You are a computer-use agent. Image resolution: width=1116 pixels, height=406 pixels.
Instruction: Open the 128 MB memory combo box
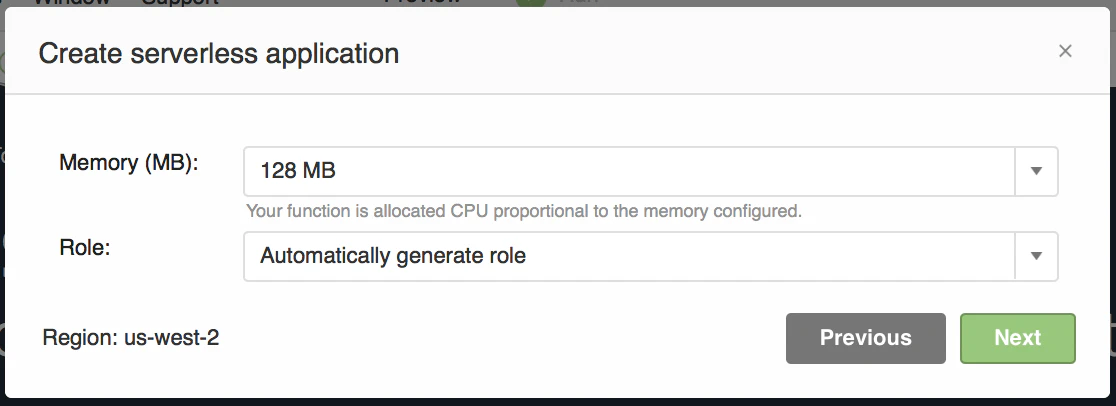click(x=651, y=171)
